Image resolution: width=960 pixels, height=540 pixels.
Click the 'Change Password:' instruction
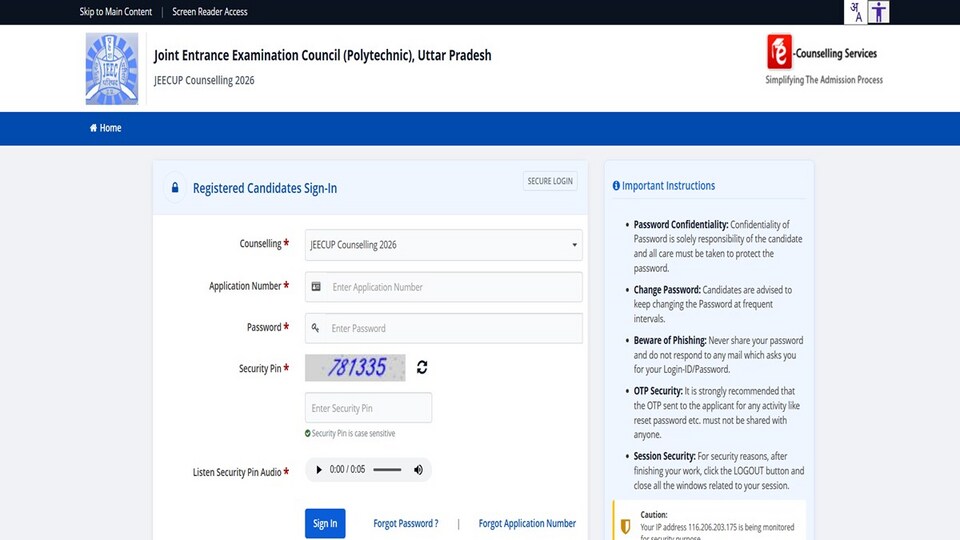(x=667, y=290)
